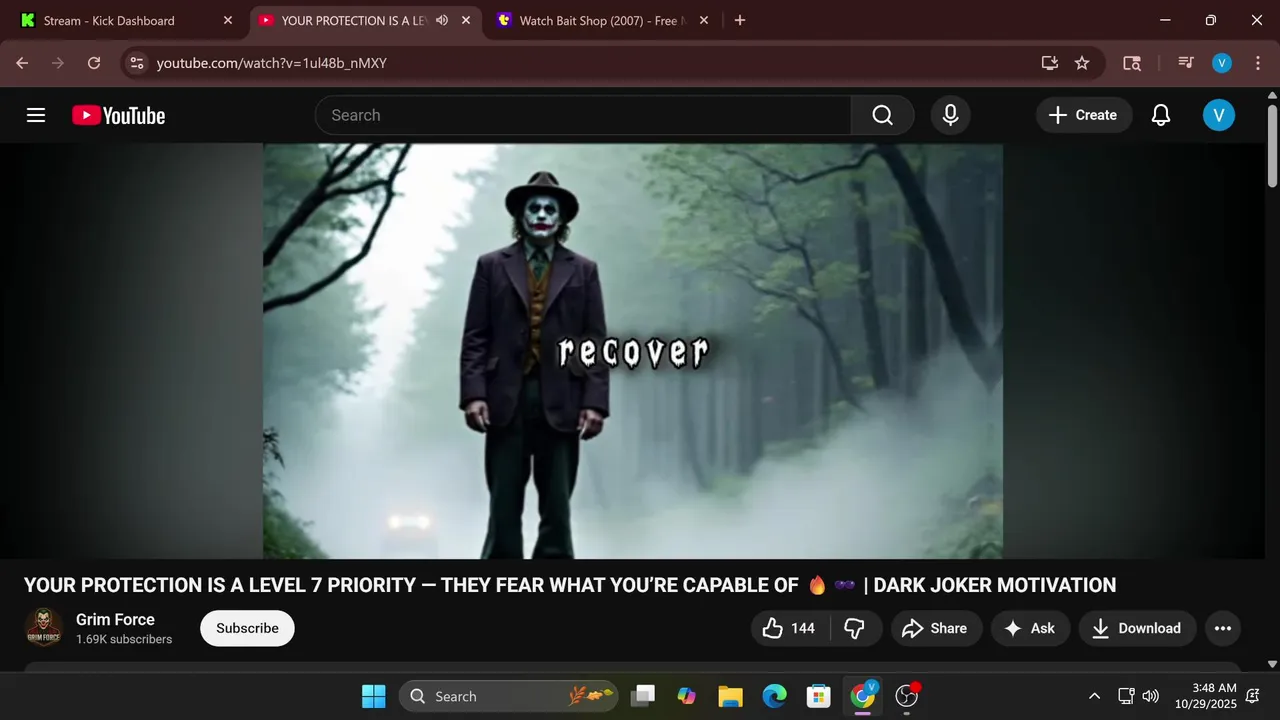
Task: Click scrollbar down arrow
Action: 1272,663
